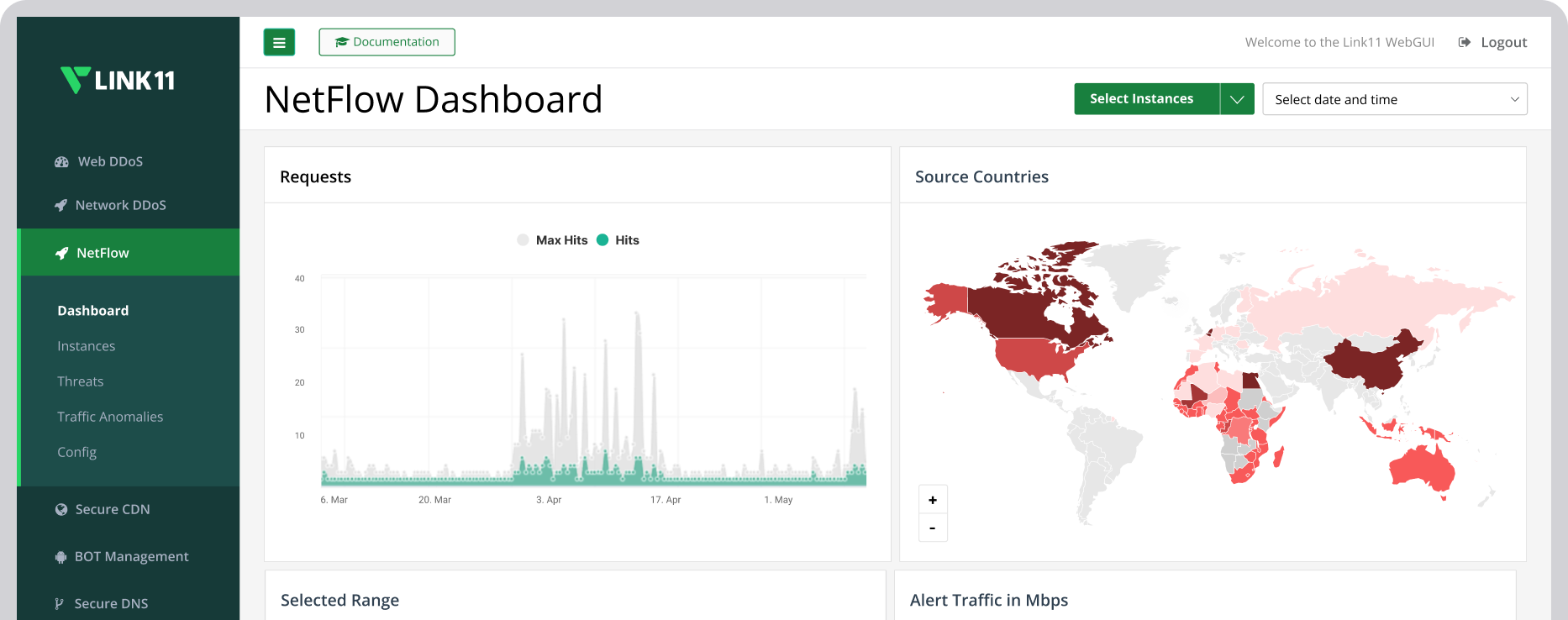
Task: Click the NetFlow rocket icon
Action: [61, 253]
